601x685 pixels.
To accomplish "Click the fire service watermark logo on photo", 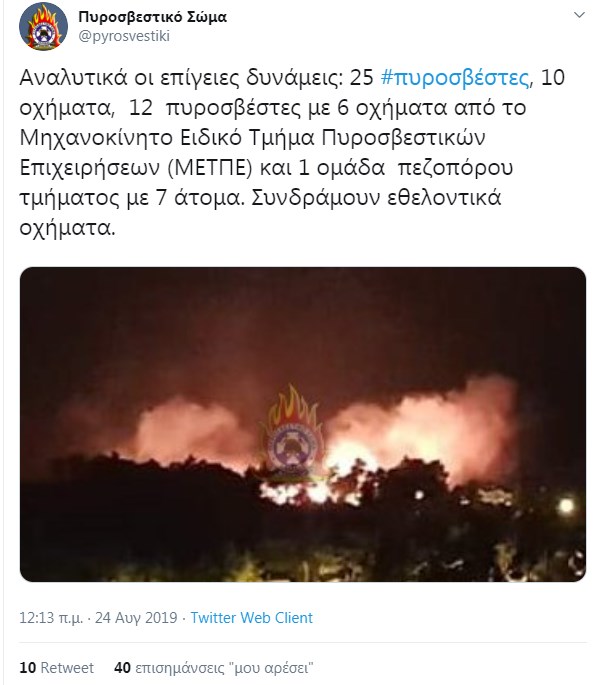I will pos(293,431).
